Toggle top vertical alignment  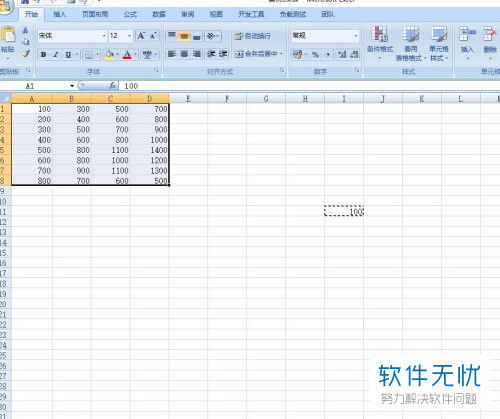click(x=172, y=36)
